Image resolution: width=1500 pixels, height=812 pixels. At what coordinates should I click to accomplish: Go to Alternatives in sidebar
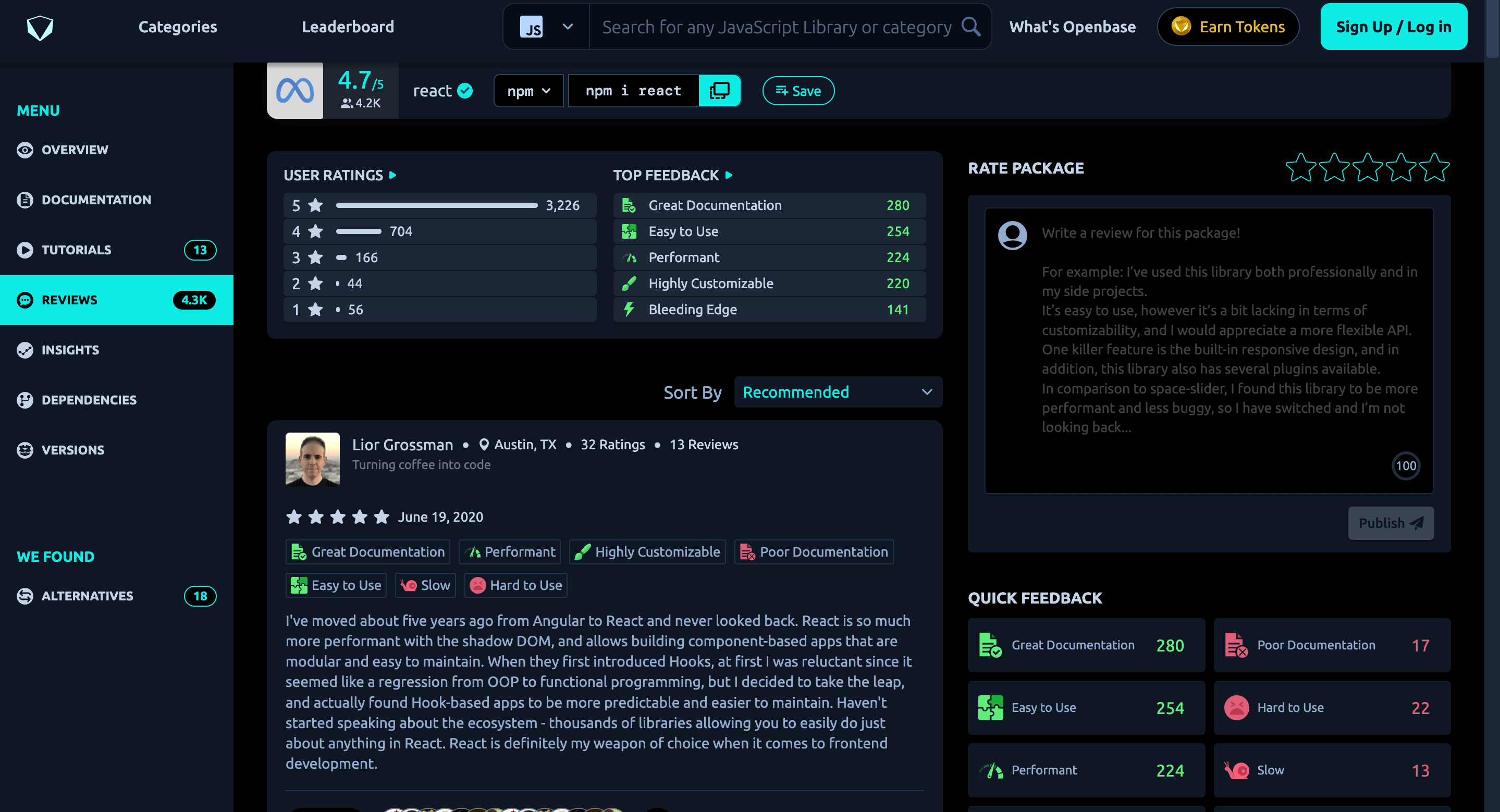[88, 596]
